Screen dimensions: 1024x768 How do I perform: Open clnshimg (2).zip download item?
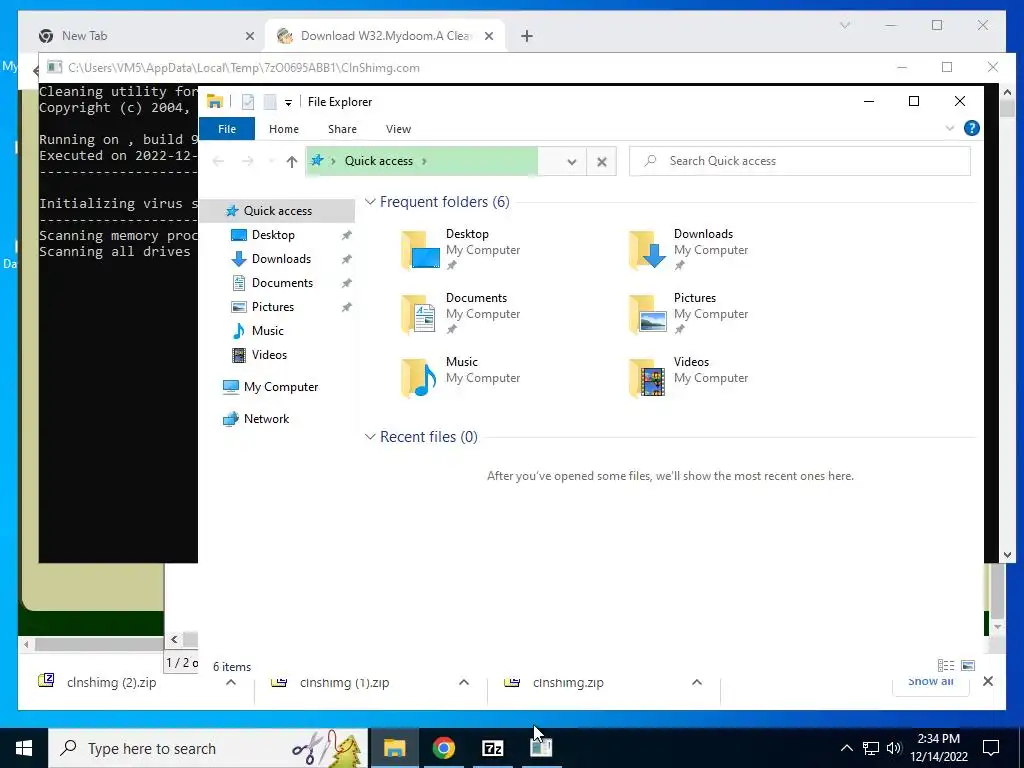pos(111,682)
